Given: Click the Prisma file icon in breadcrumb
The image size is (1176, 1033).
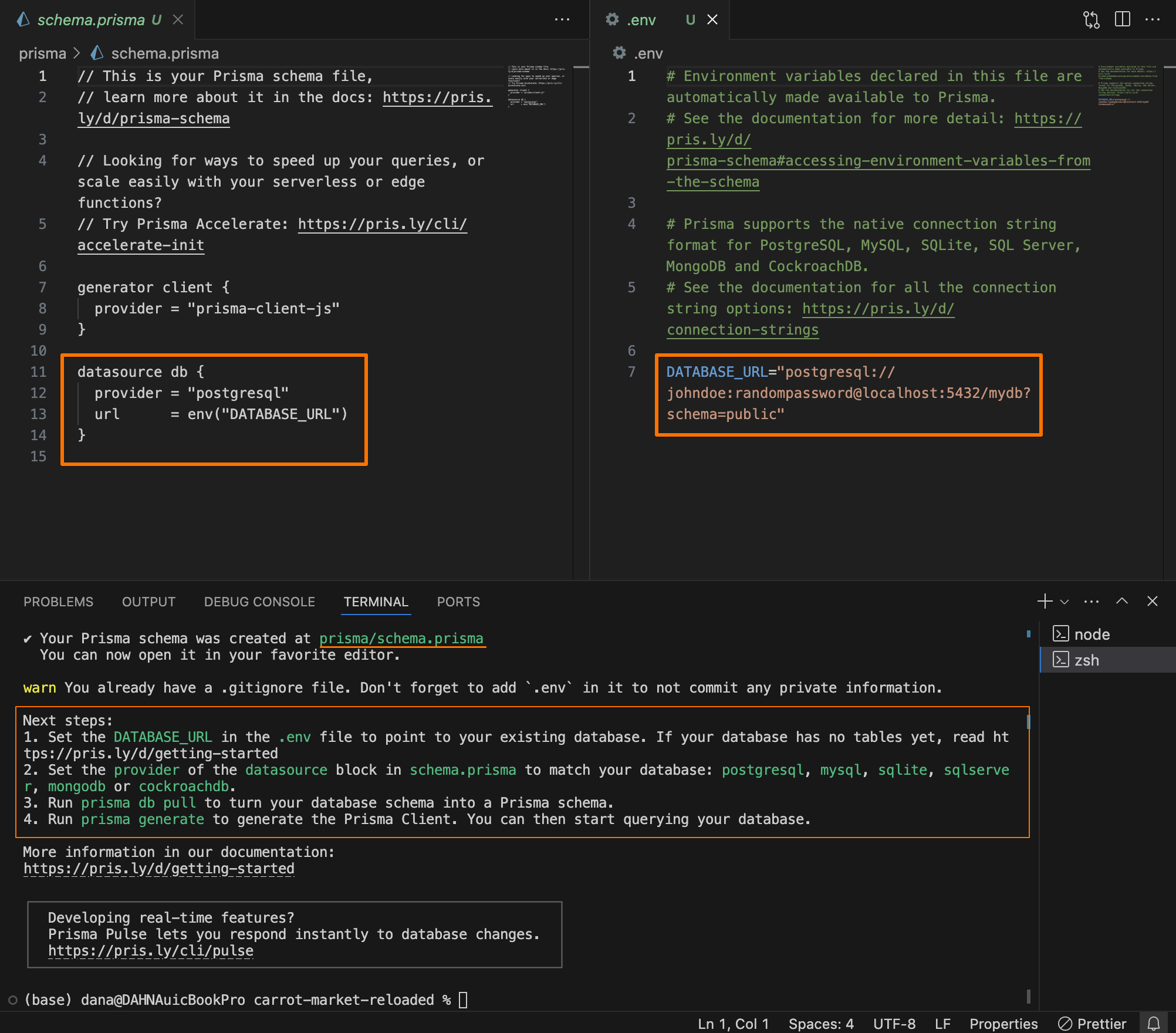Looking at the screenshot, I should (x=97, y=53).
